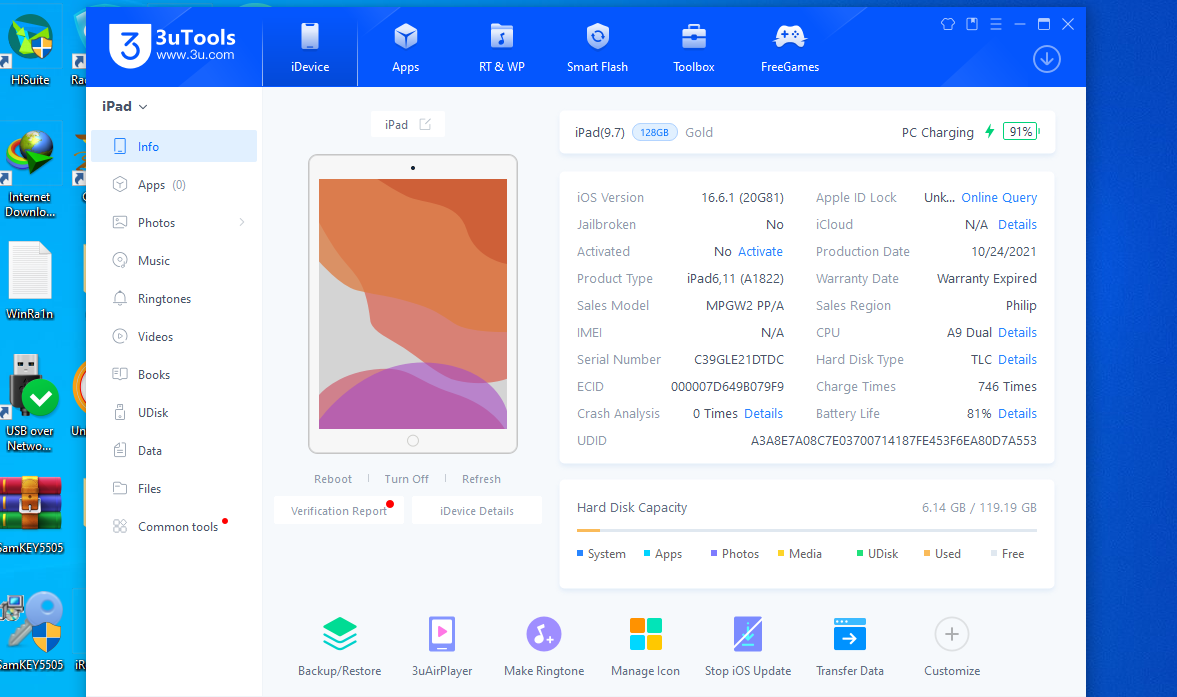Click the UDID value text
This screenshot has width=1177, height=697.
[x=893, y=440]
